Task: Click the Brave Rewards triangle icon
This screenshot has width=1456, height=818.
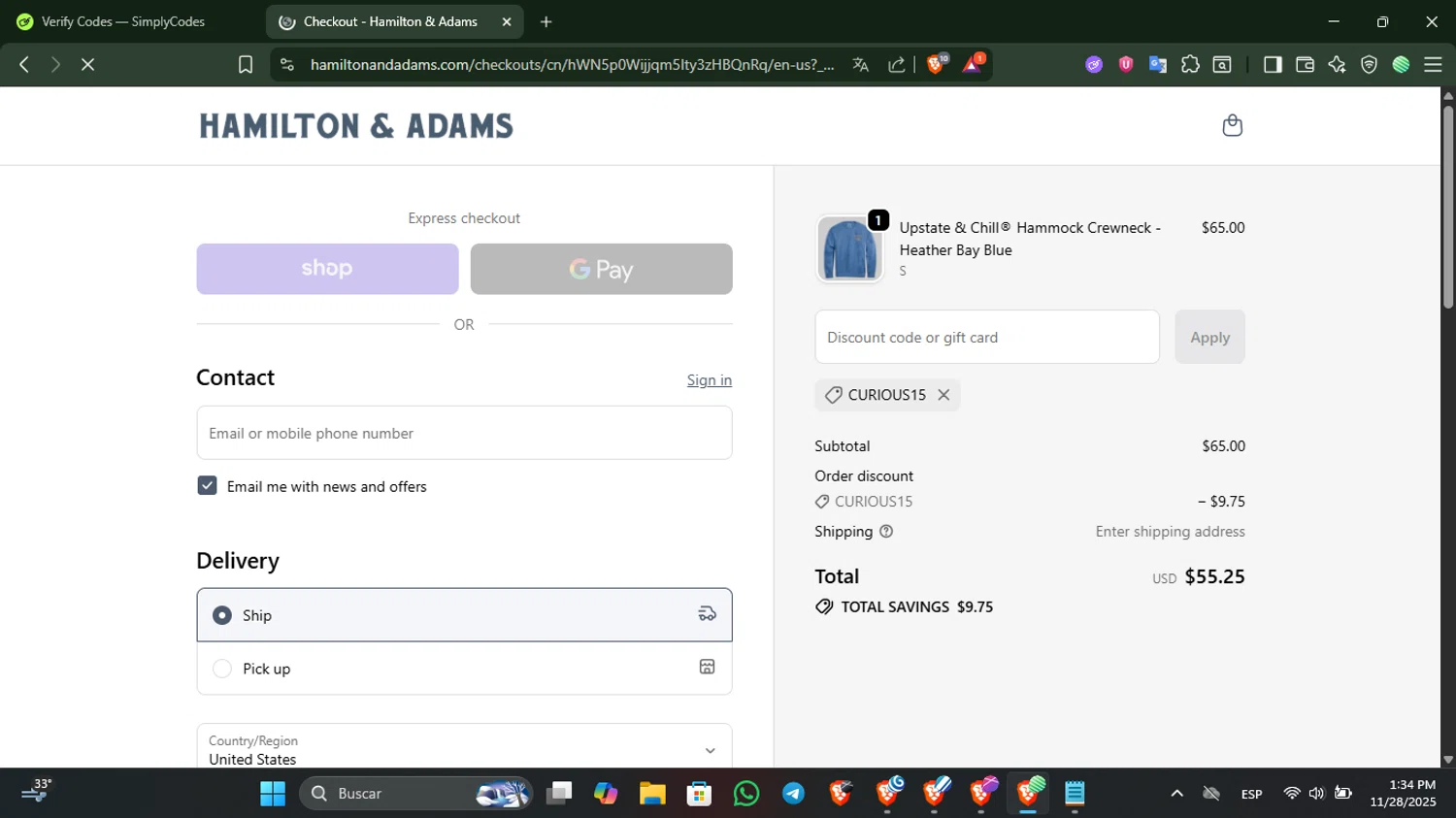Action: 973,64
